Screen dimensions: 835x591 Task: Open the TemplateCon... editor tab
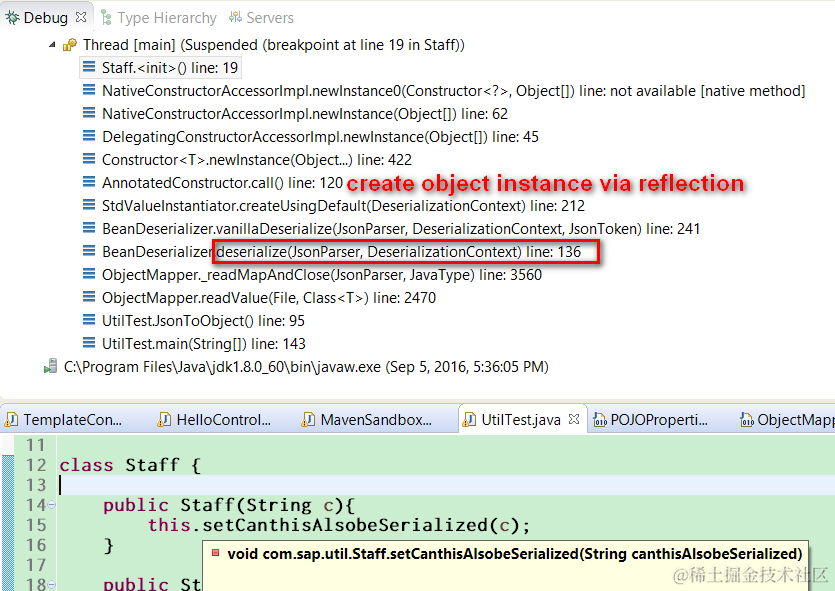click(x=64, y=420)
